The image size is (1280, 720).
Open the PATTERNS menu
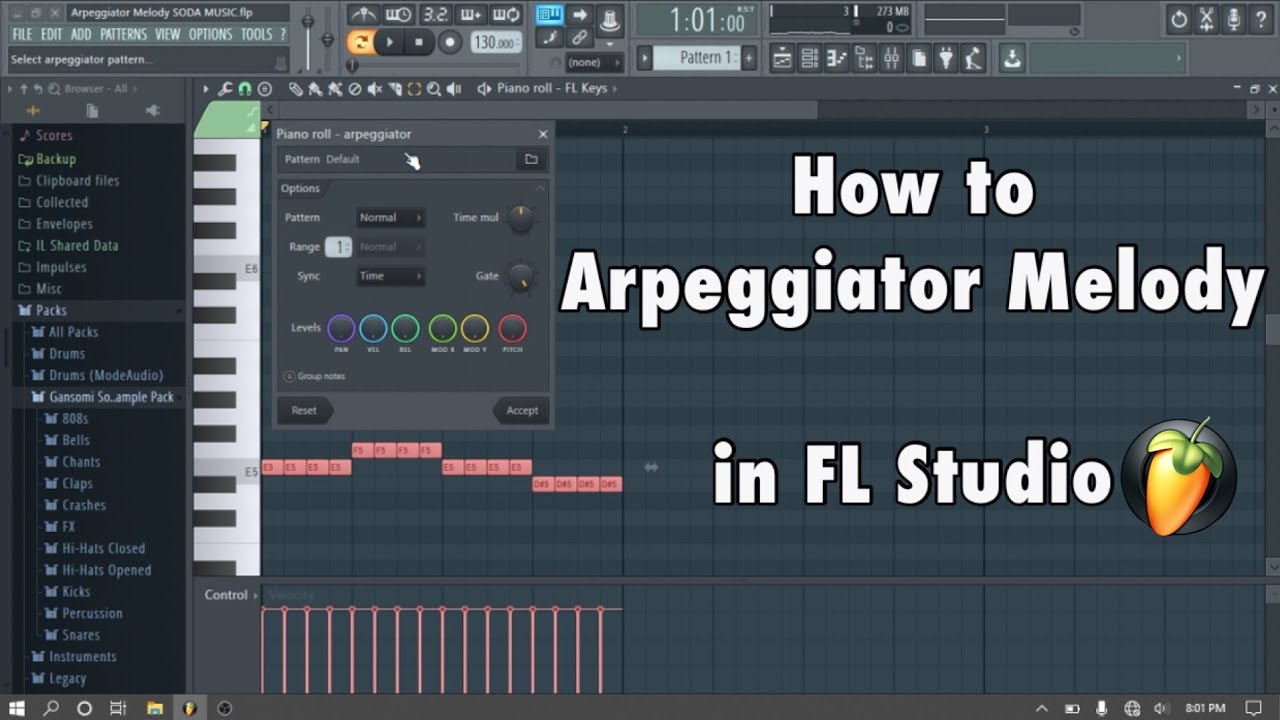coord(123,34)
